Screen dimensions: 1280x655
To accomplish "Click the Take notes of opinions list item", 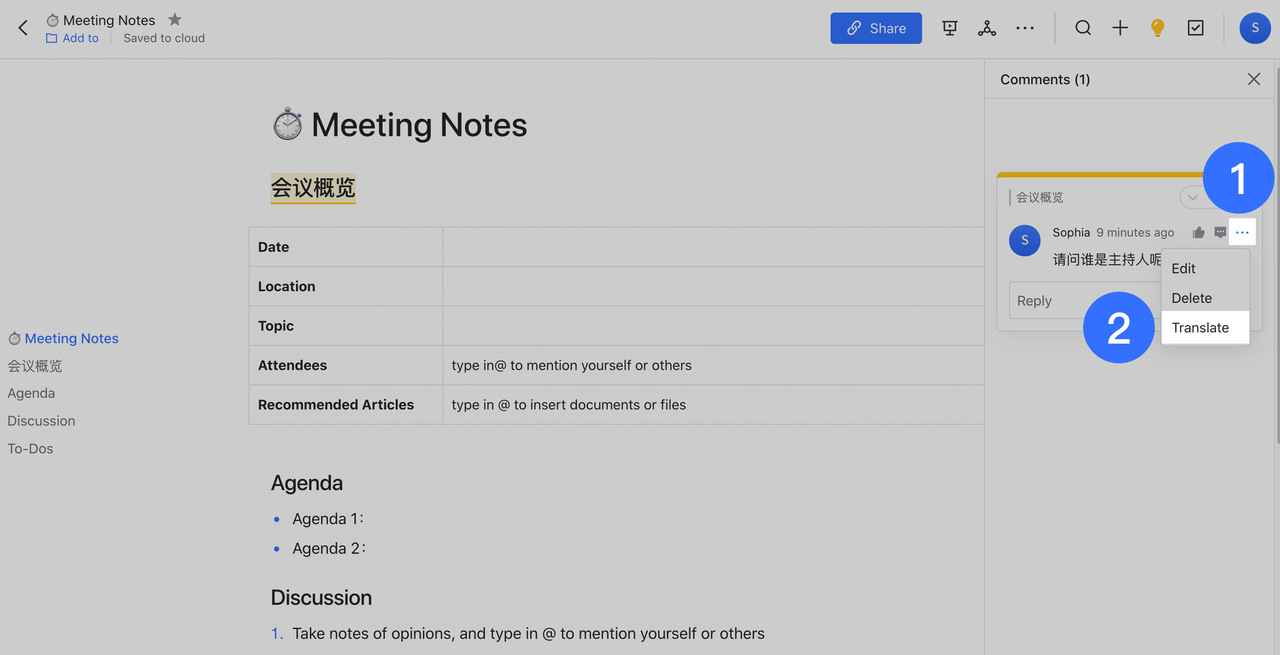I will (x=528, y=634).
